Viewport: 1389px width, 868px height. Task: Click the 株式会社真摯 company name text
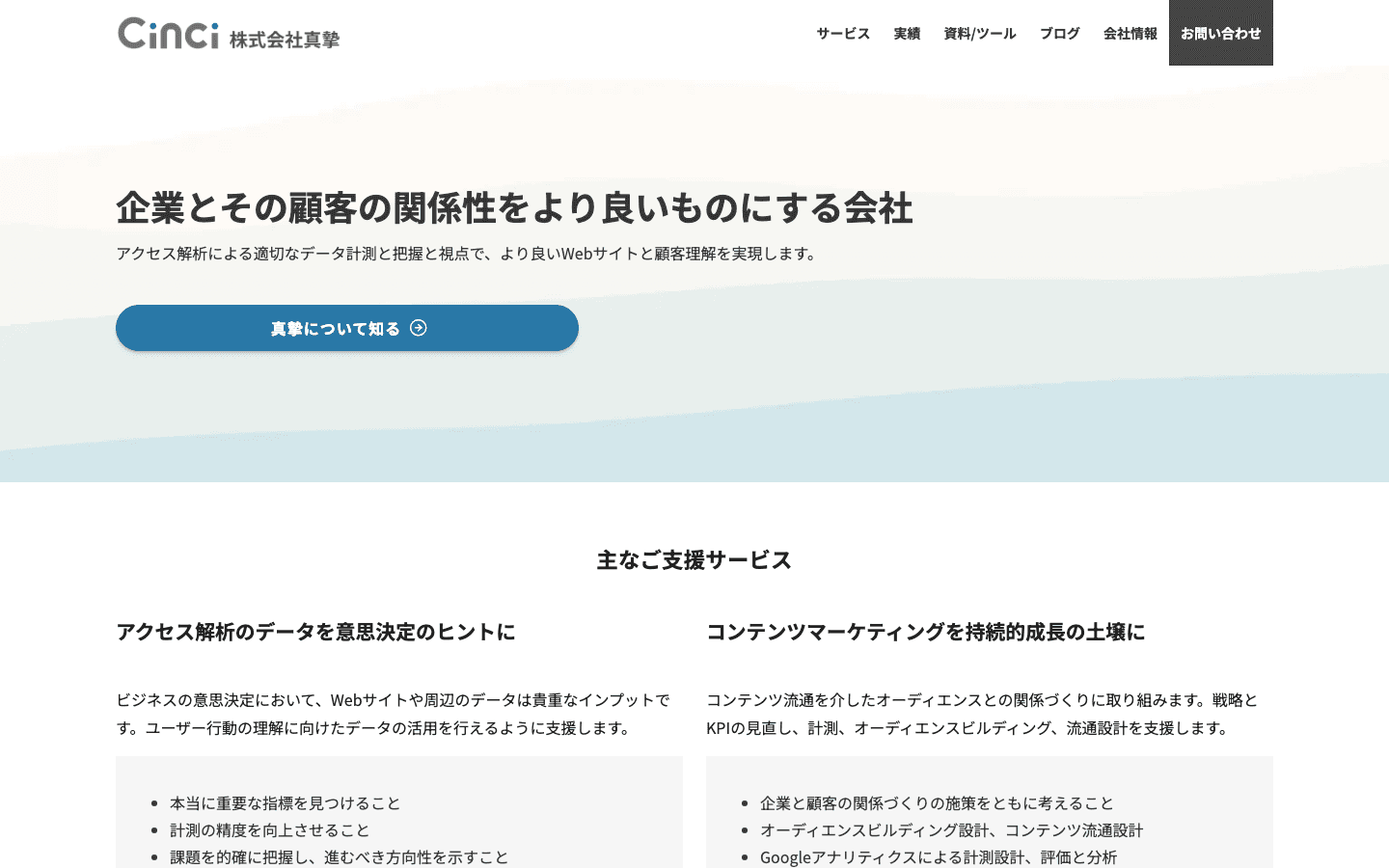[285, 40]
